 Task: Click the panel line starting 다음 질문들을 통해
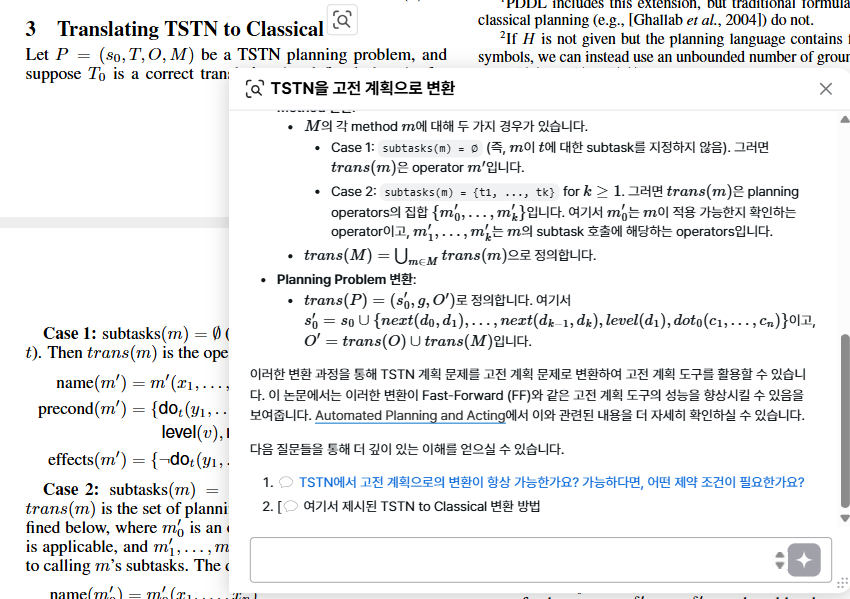(x=407, y=449)
